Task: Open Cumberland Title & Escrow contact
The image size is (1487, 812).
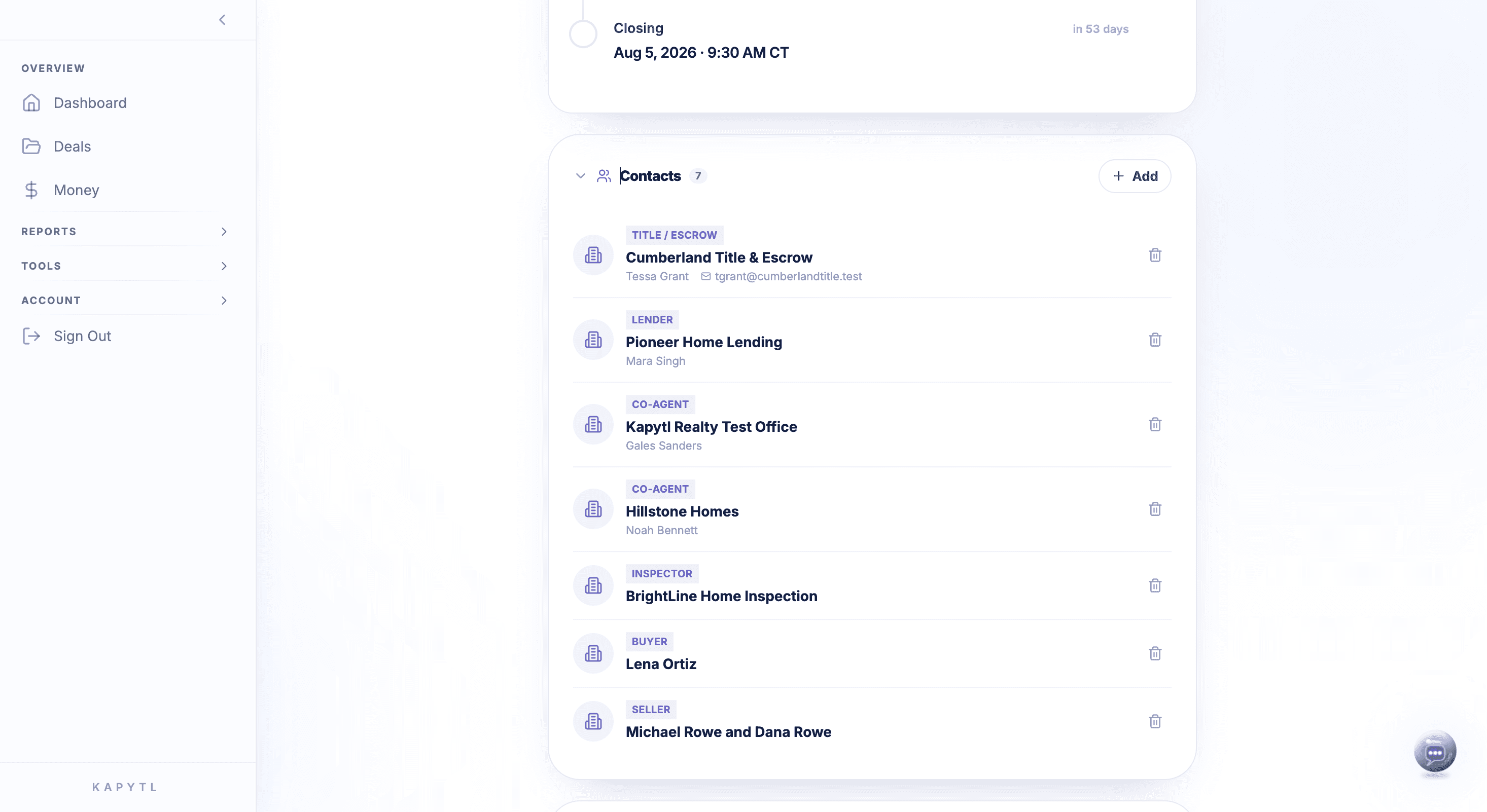Action: (x=719, y=257)
